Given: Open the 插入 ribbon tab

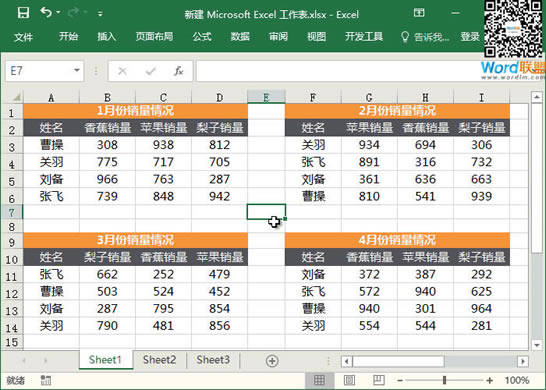Looking at the screenshot, I should 107,37.
